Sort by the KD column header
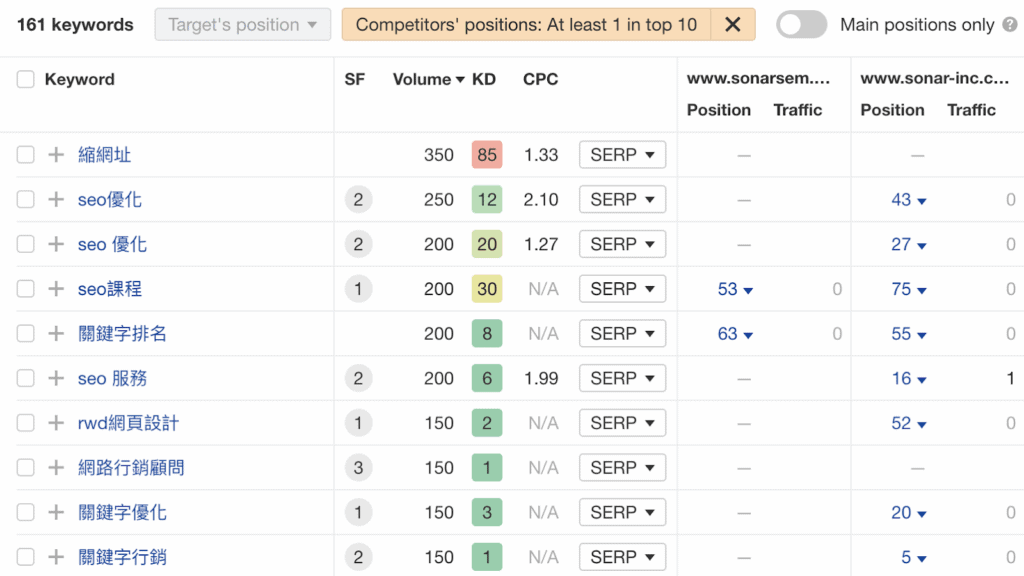Screen dimensions: 1024x576 pos(484,80)
